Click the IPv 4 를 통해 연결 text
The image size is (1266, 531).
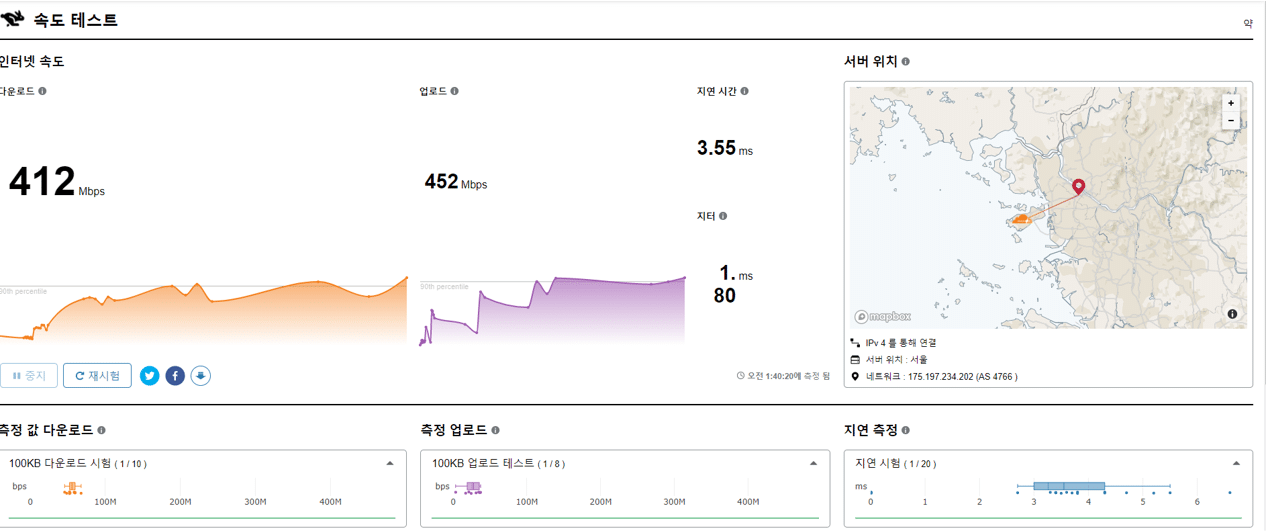[x=900, y=343]
